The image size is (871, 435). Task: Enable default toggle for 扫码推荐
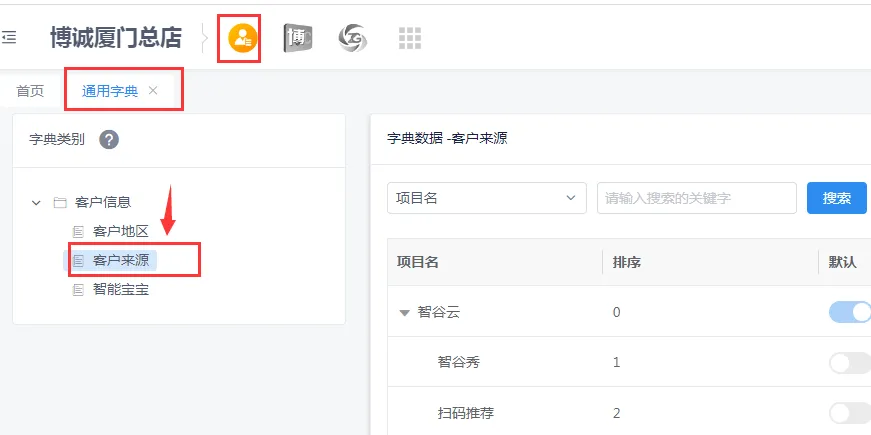pyautogui.click(x=849, y=412)
